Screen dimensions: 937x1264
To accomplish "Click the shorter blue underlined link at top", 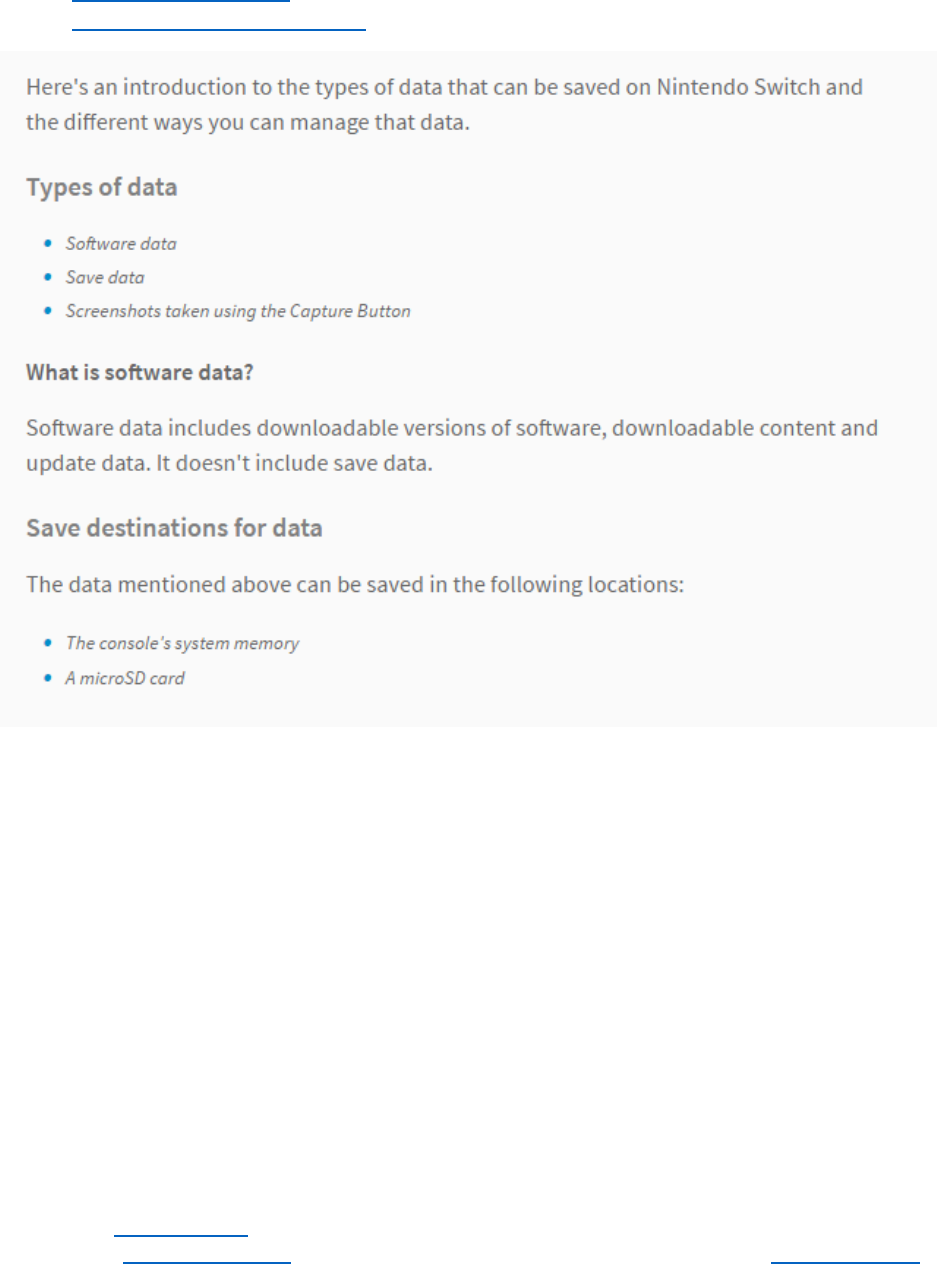I will (x=181, y=2).
